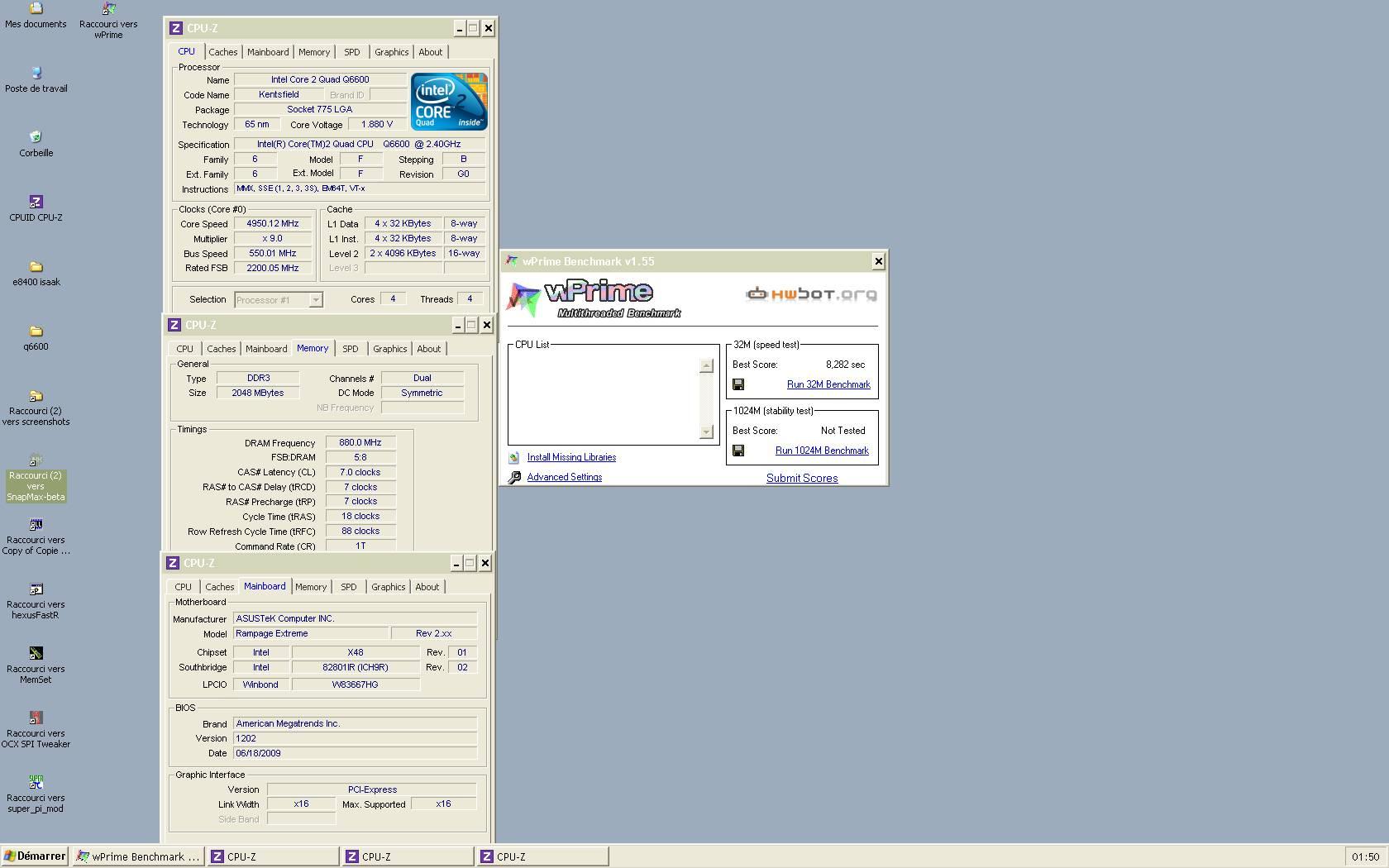This screenshot has width=1389, height=868.
Task: Open the e8400 isaak folder icon
Action: coord(36,267)
